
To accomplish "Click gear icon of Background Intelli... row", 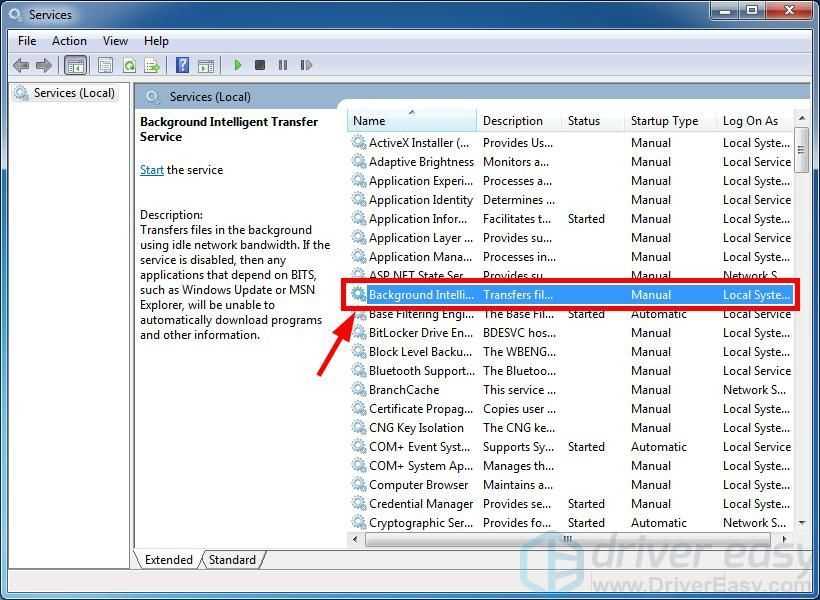I will click(x=359, y=295).
